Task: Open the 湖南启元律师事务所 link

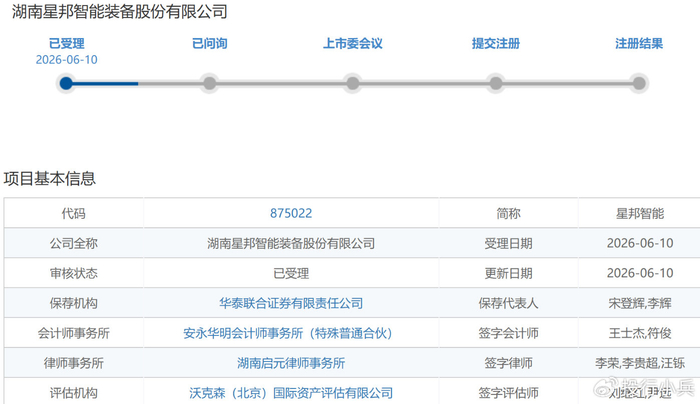Action: coord(291,363)
